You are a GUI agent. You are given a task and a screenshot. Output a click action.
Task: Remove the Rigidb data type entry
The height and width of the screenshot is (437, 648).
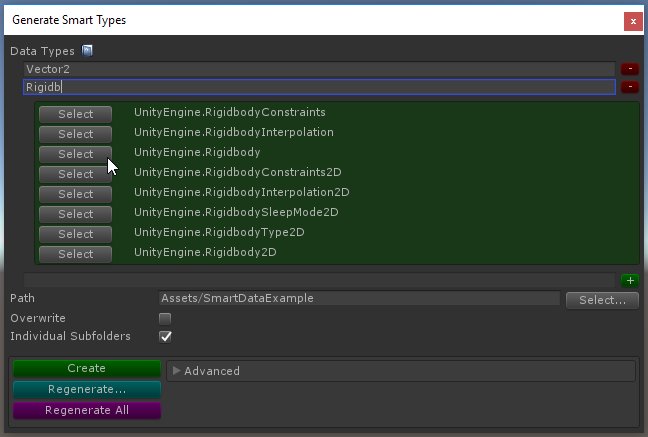click(630, 87)
